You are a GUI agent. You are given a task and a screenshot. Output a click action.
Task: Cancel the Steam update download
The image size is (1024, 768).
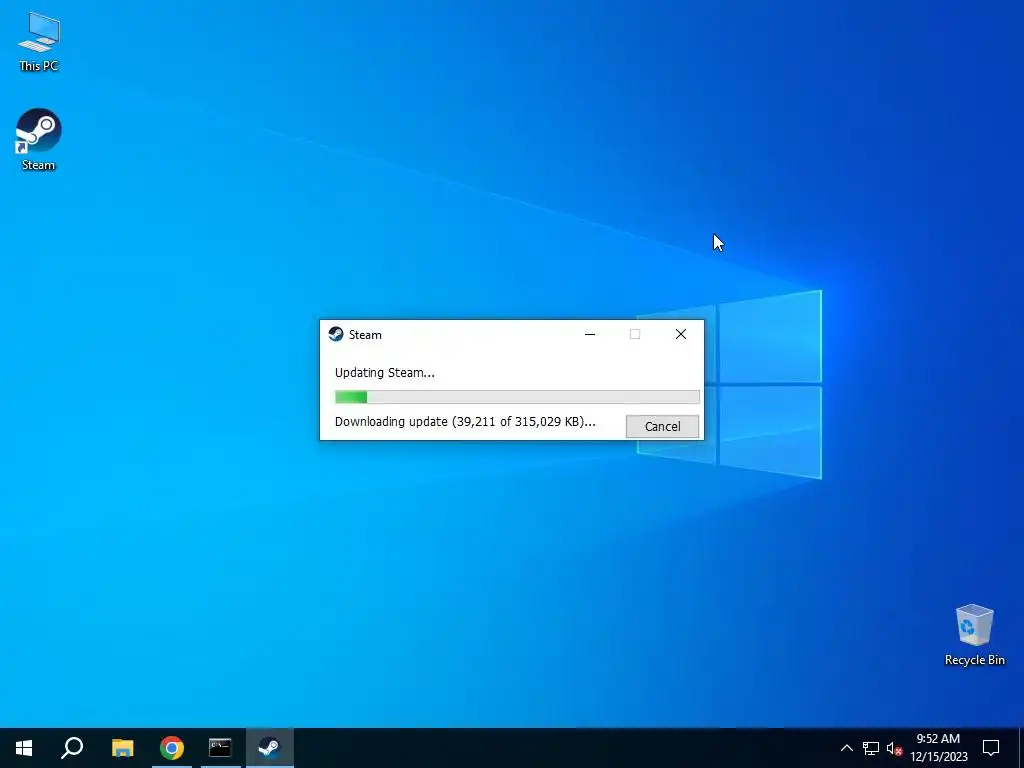(662, 426)
